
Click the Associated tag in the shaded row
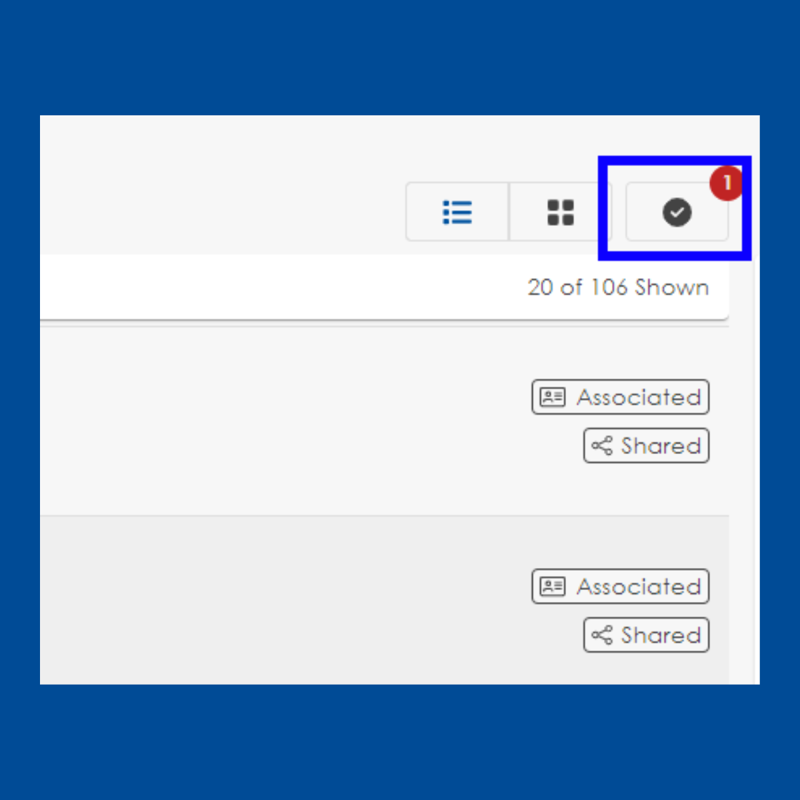(x=620, y=586)
